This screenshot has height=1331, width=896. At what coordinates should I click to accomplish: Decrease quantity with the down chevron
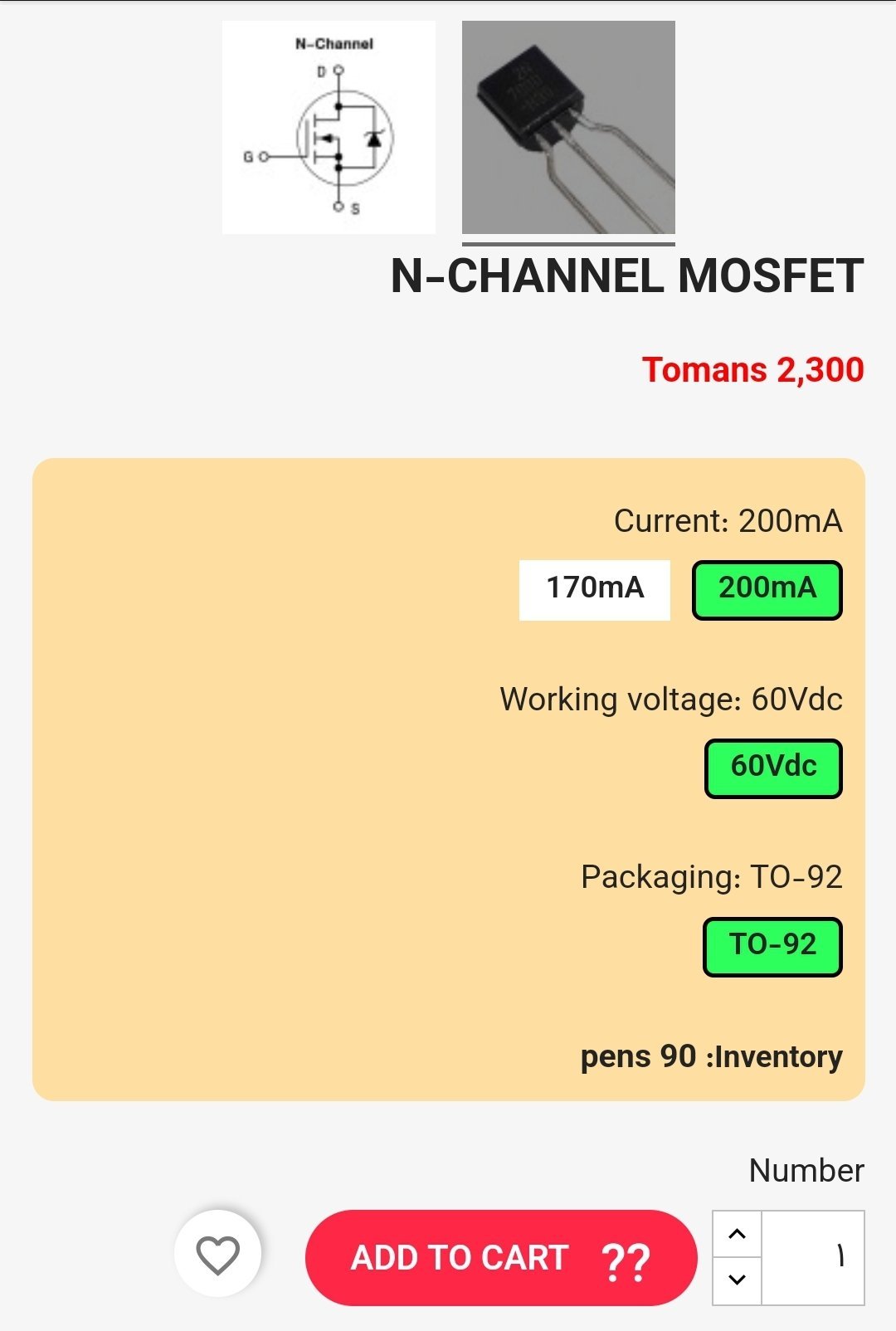click(x=737, y=1280)
